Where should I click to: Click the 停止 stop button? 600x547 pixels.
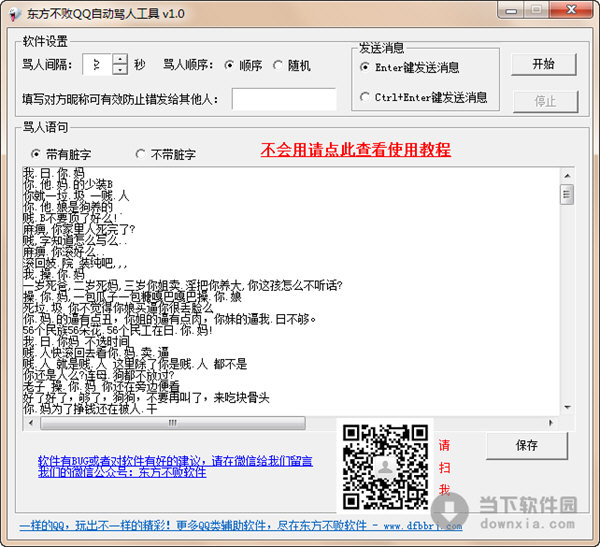coord(545,101)
